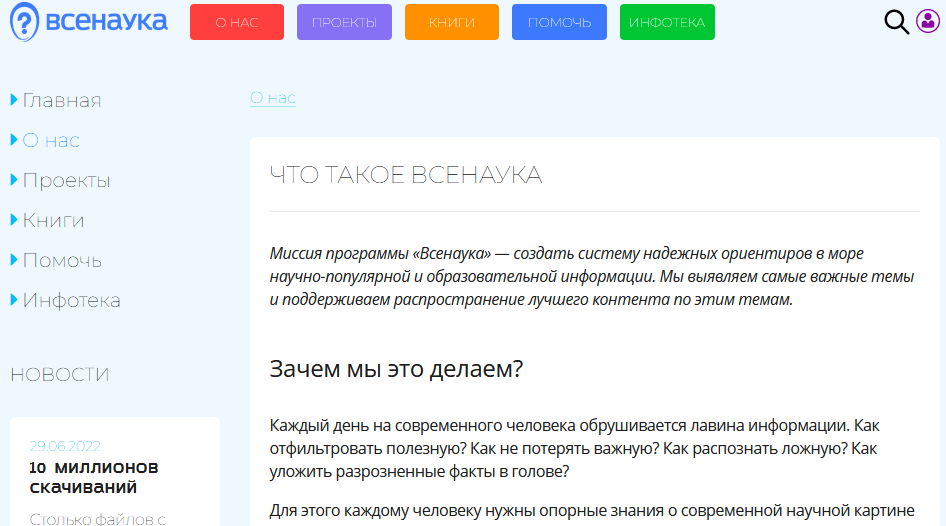Click the news excerpt Столько файлов с

(97, 519)
